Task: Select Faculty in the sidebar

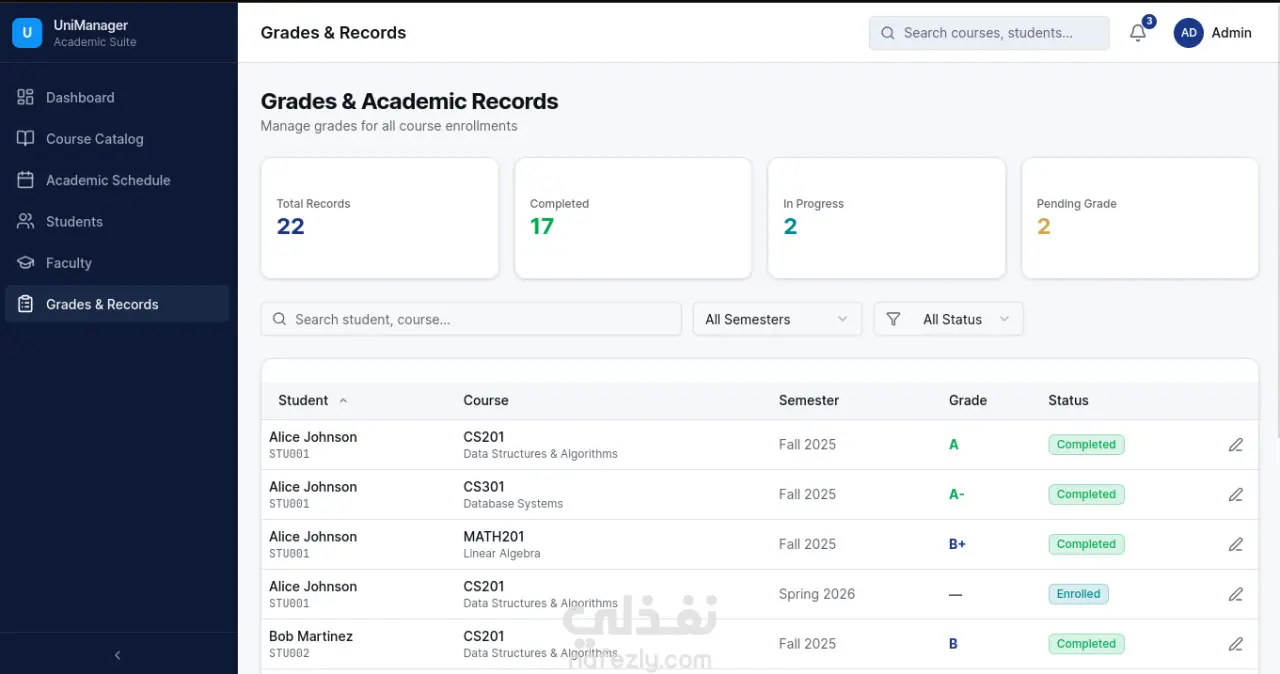Action: click(x=68, y=263)
